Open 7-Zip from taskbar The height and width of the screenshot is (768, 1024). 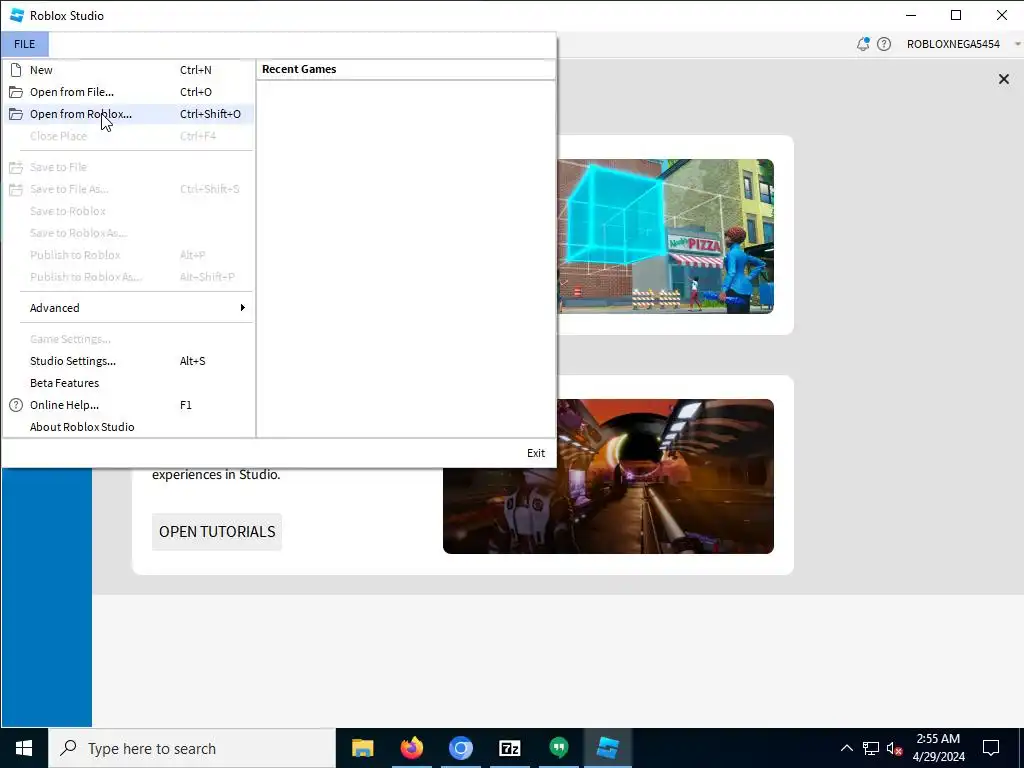[509, 748]
